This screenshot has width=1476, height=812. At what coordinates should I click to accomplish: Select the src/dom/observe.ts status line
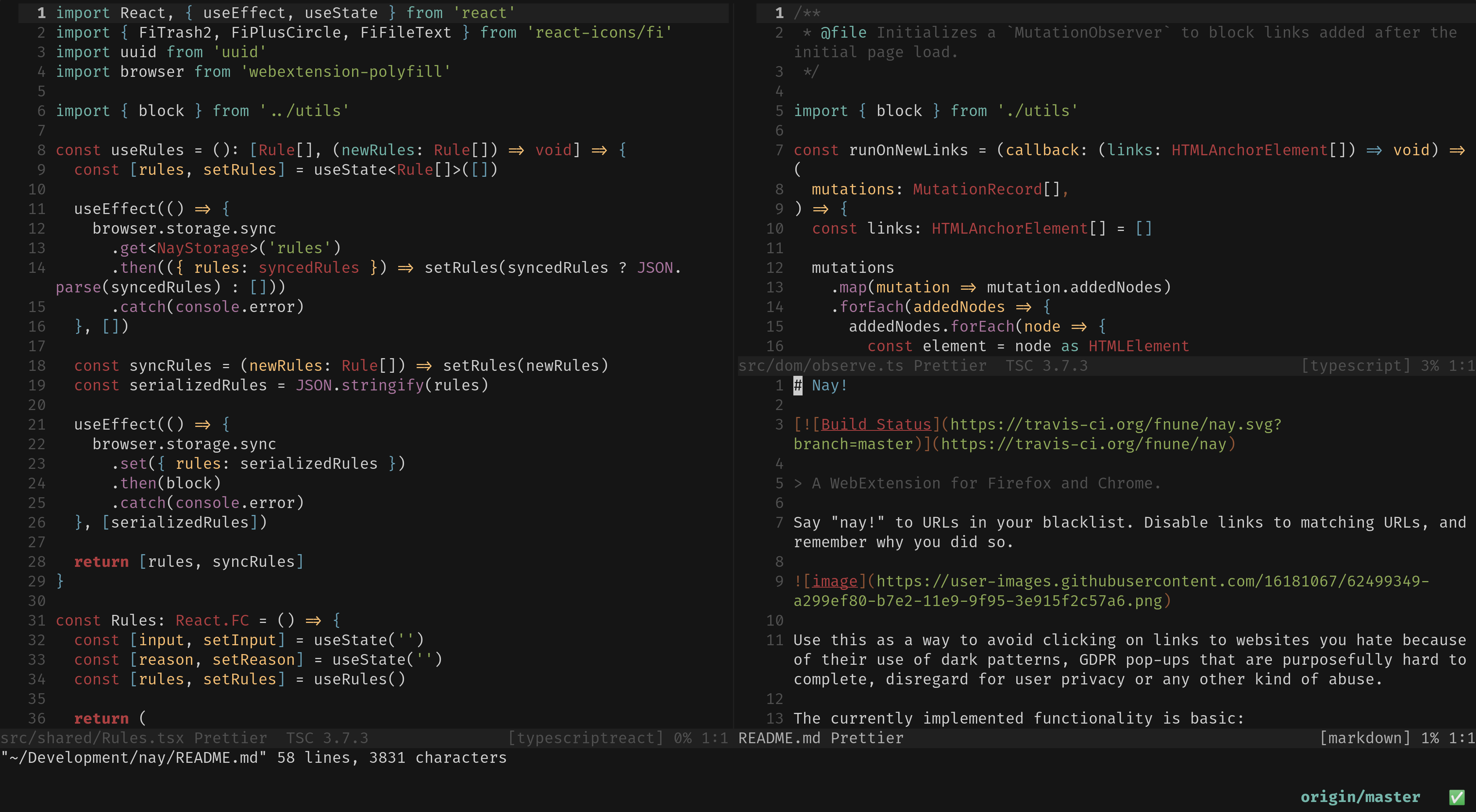pos(821,365)
